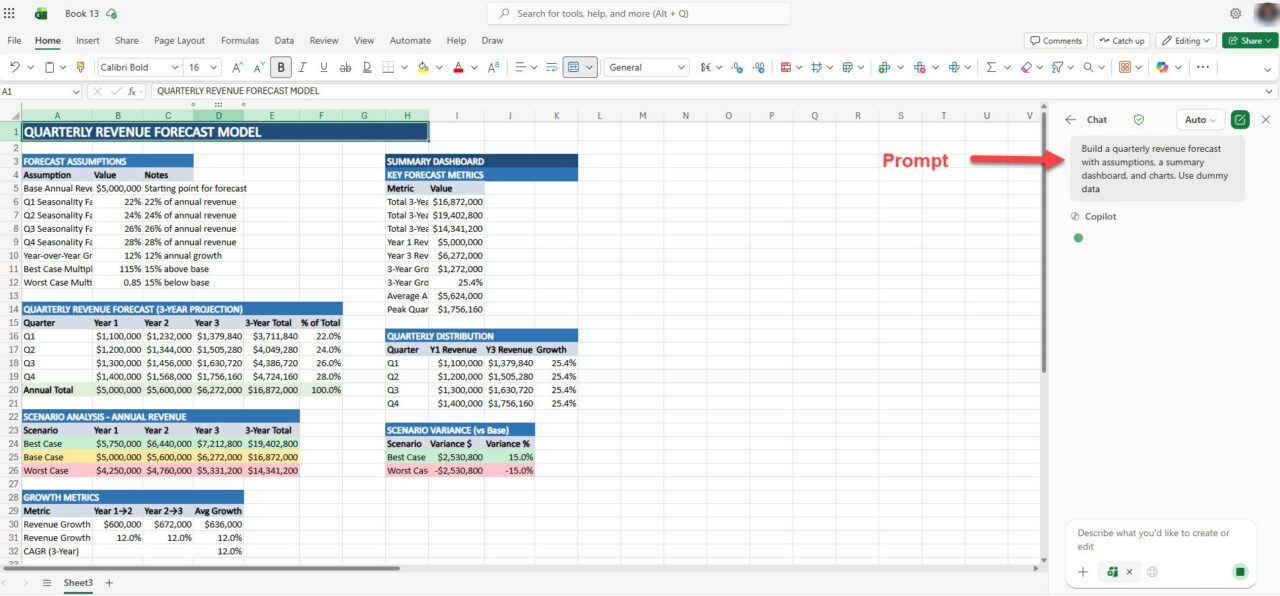Switch to the Data tab
This screenshot has height=596, width=1280.
pyautogui.click(x=284, y=41)
